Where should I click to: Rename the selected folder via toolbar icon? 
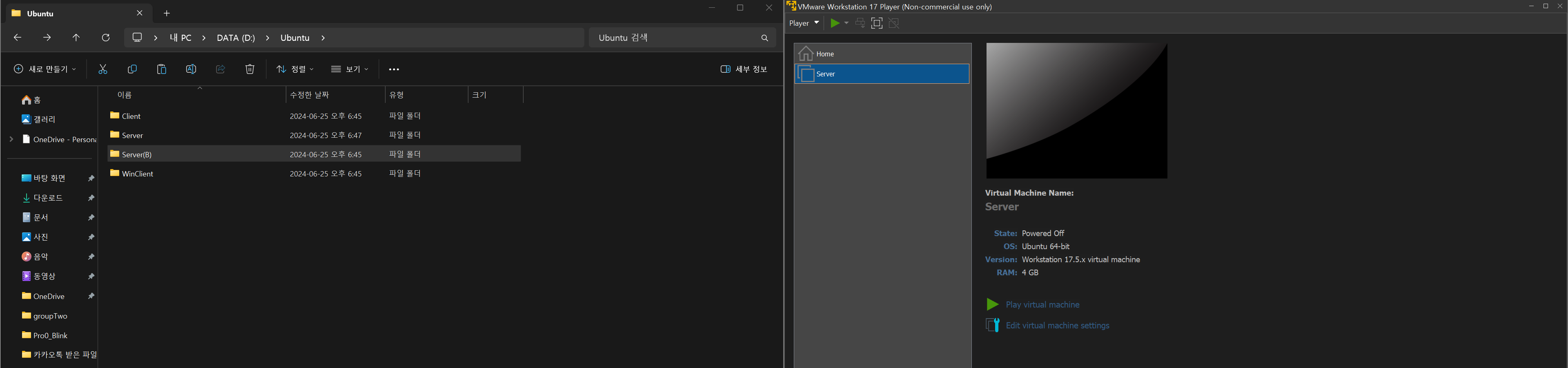[191, 69]
